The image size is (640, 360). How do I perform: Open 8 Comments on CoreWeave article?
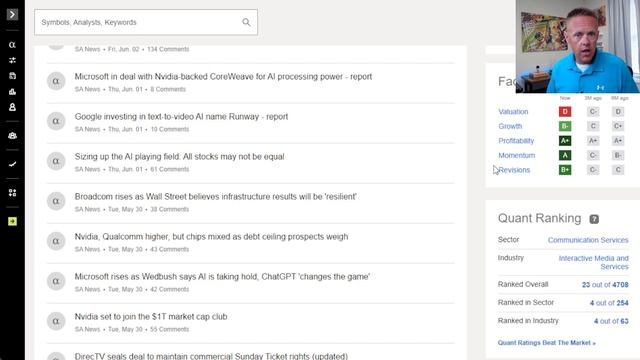(168, 89)
